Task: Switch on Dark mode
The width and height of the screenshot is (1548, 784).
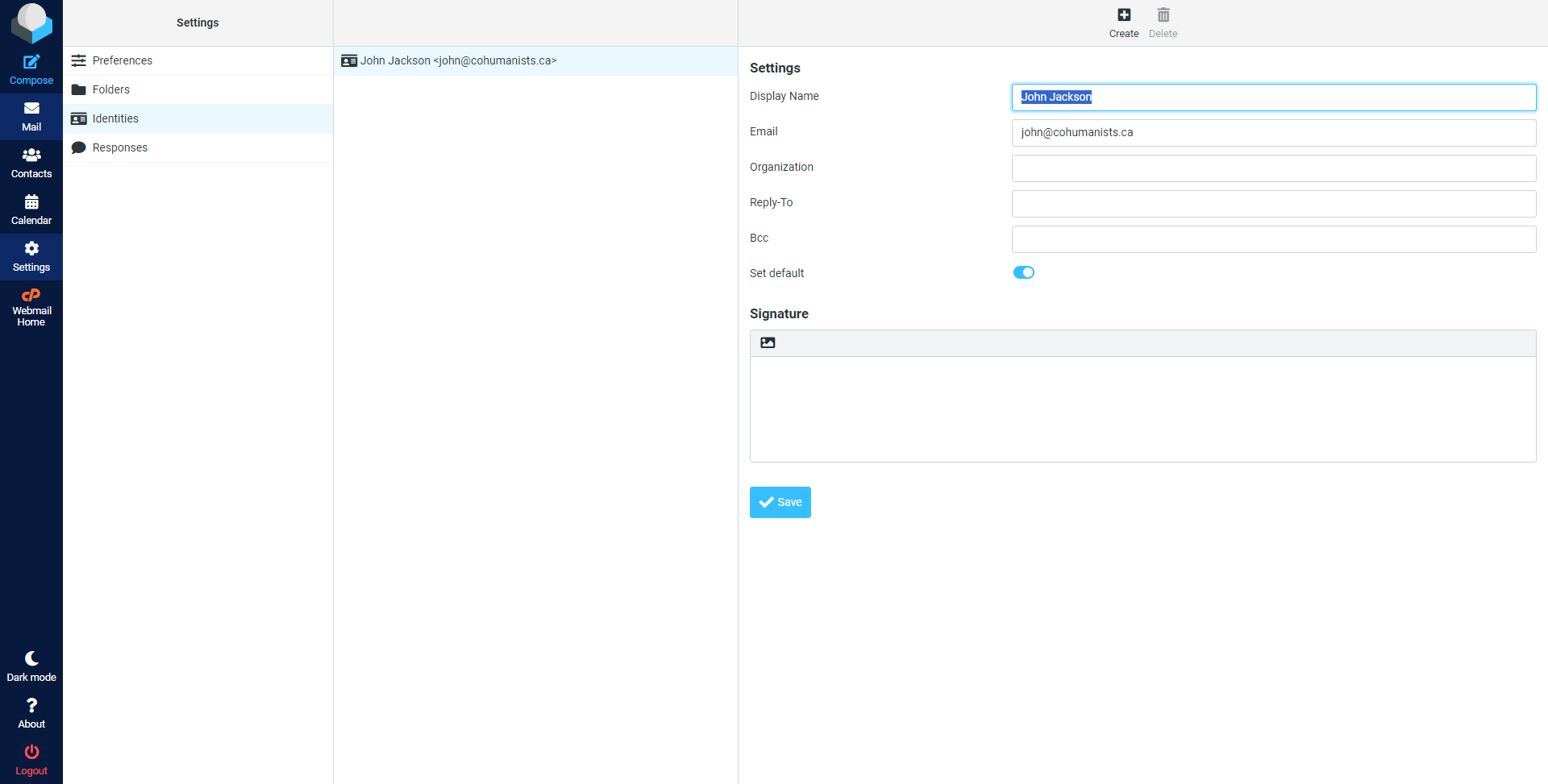Action: (x=31, y=667)
